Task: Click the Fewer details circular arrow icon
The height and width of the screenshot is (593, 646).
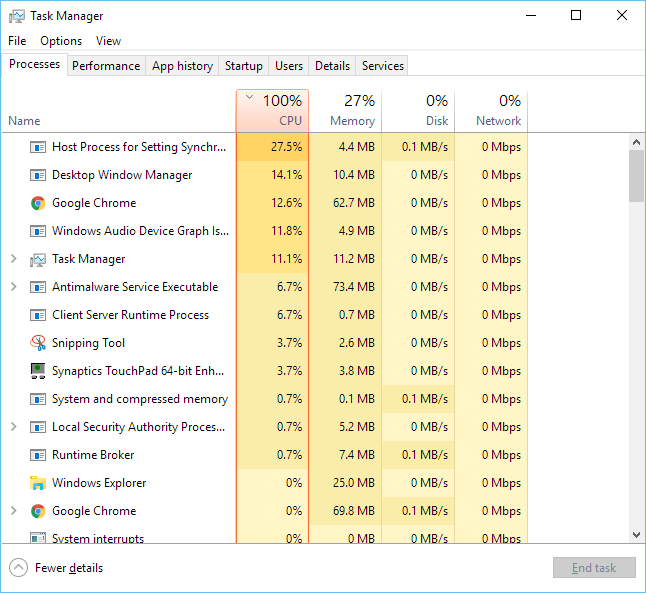Action: (19, 568)
